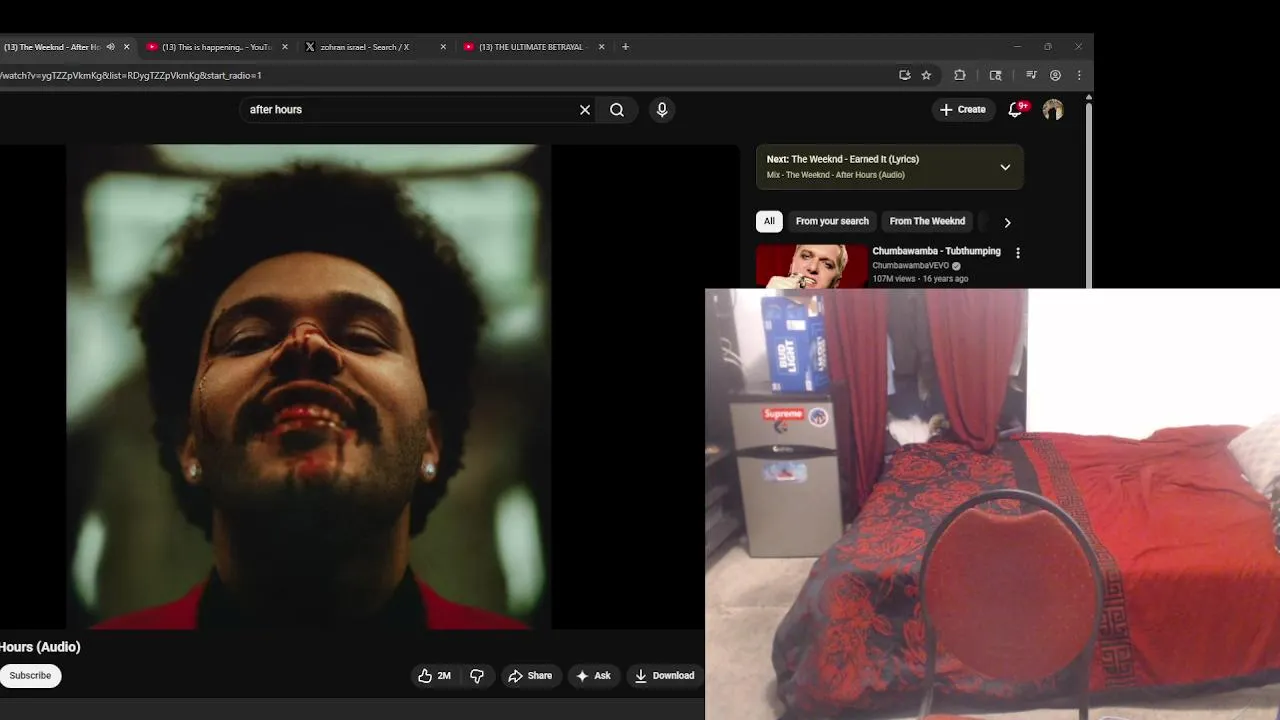Clear the 'after hours' search text
1280x720 pixels.
[x=585, y=110]
